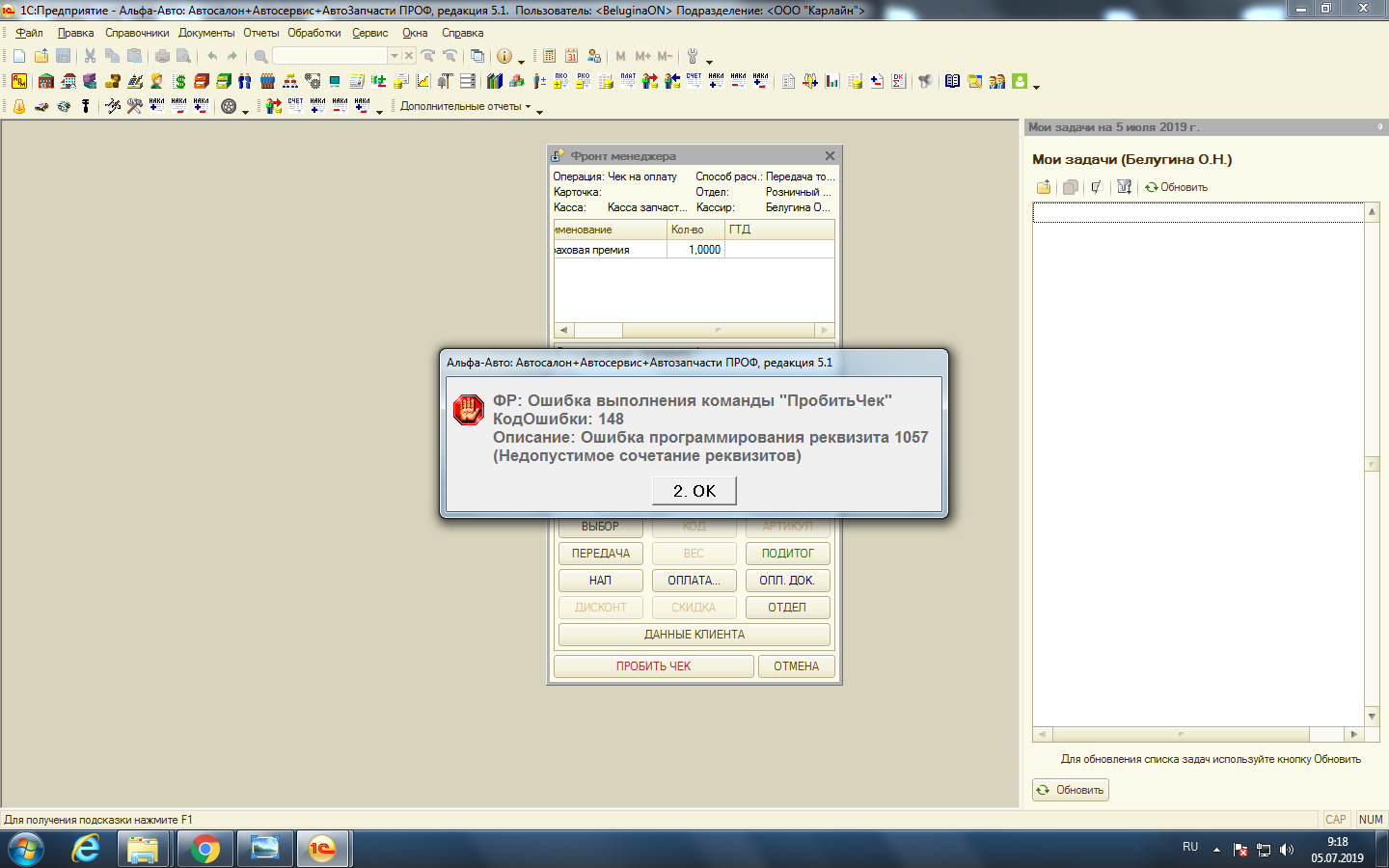Select the 1,0000 quantity cell

(695, 250)
